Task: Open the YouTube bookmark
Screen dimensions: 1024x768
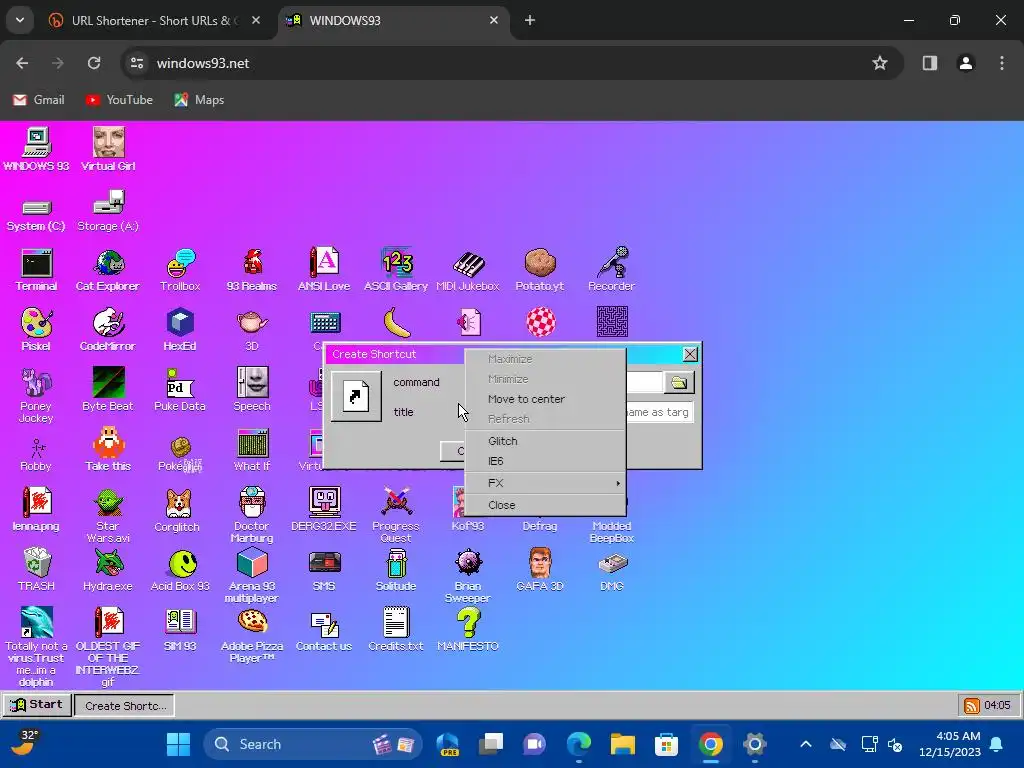Action: [119, 100]
